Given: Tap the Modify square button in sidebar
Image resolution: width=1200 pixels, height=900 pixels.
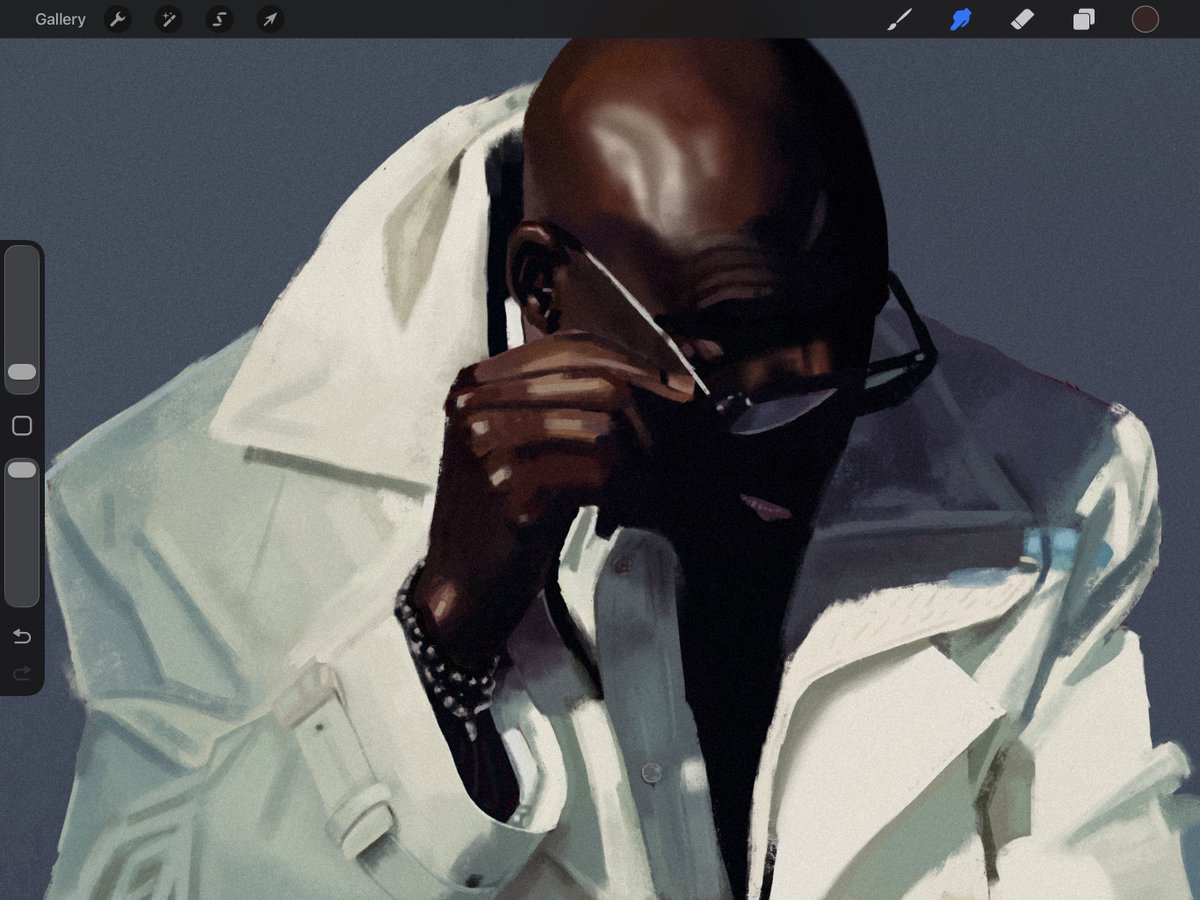Looking at the screenshot, I should [x=22, y=426].
